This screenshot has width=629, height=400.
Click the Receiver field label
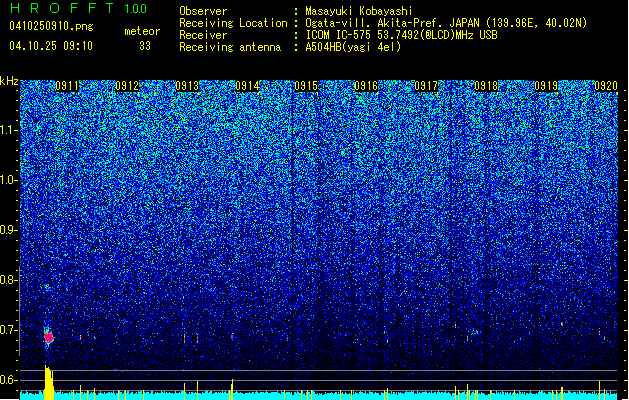203,35
